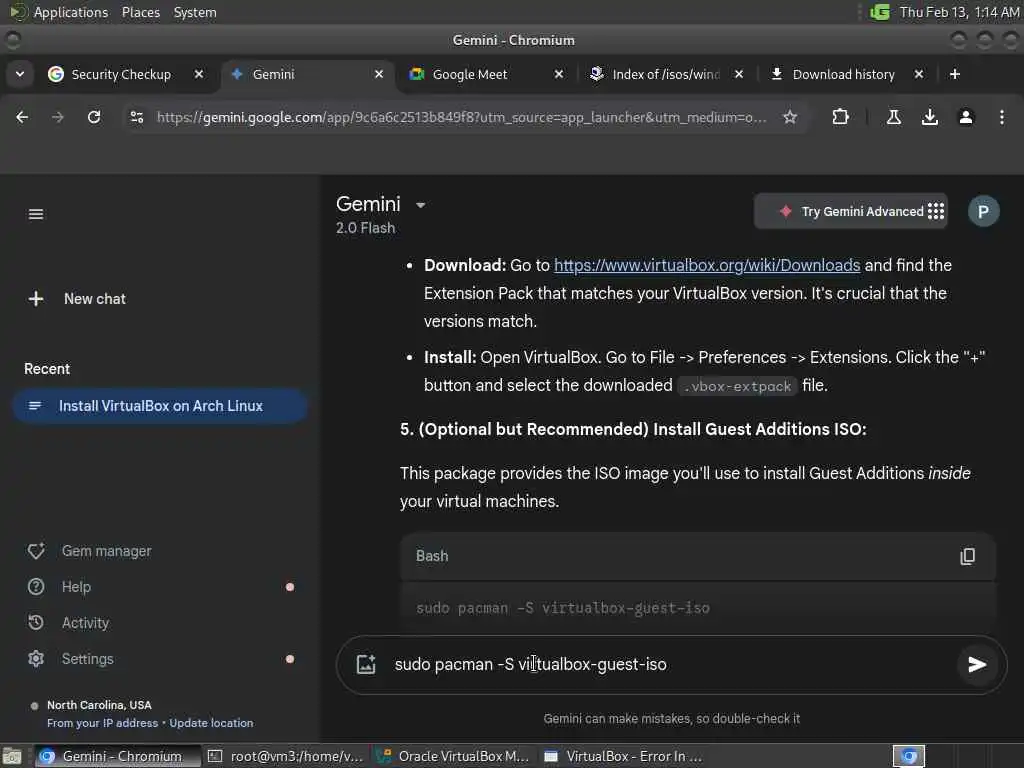This screenshot has height=768, width=1024.
Task: Send the prompt with the arrow button
Action: pos(976,664)
